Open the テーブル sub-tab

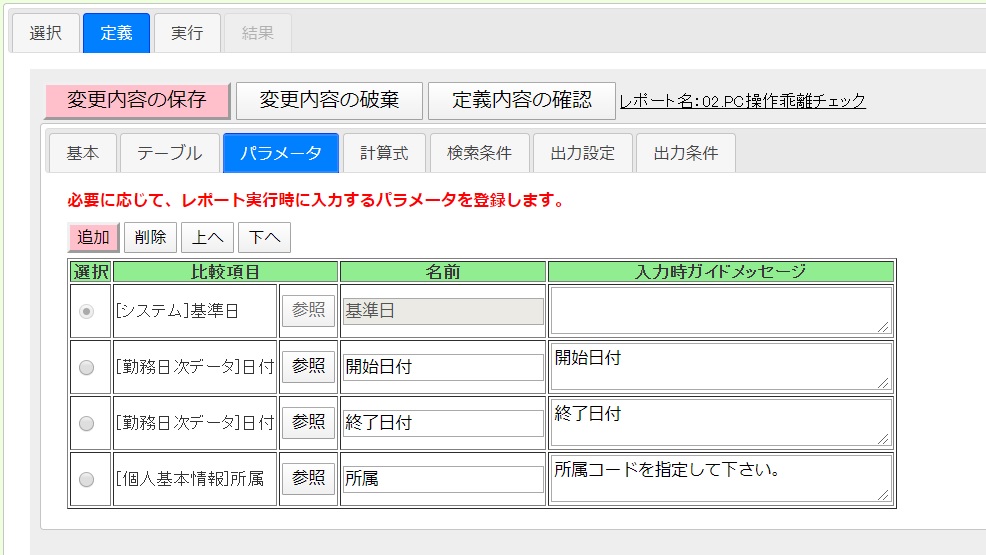tap(170, 153)
